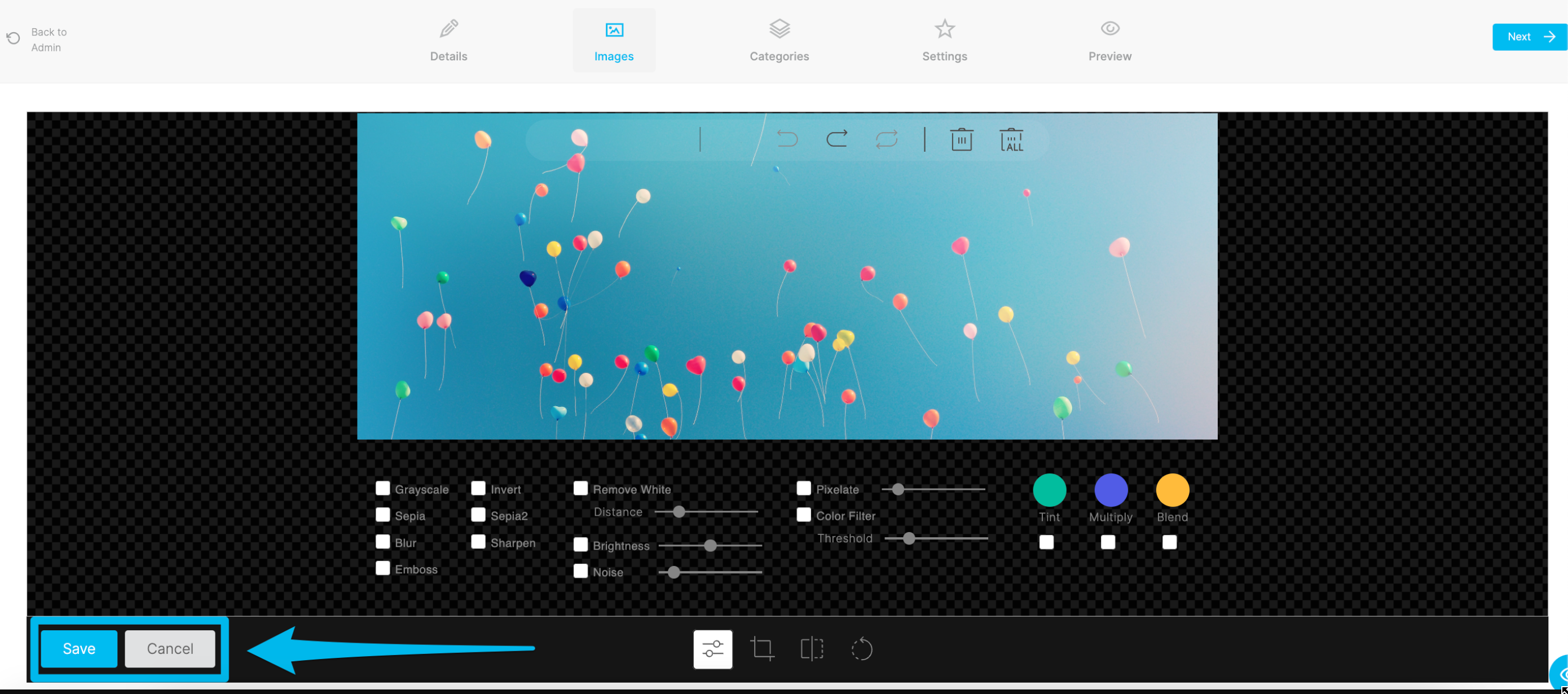Viewport: 1568px width, 694px height.
Task: Enable the Pixelate checkbox
Action: [804, 489]
